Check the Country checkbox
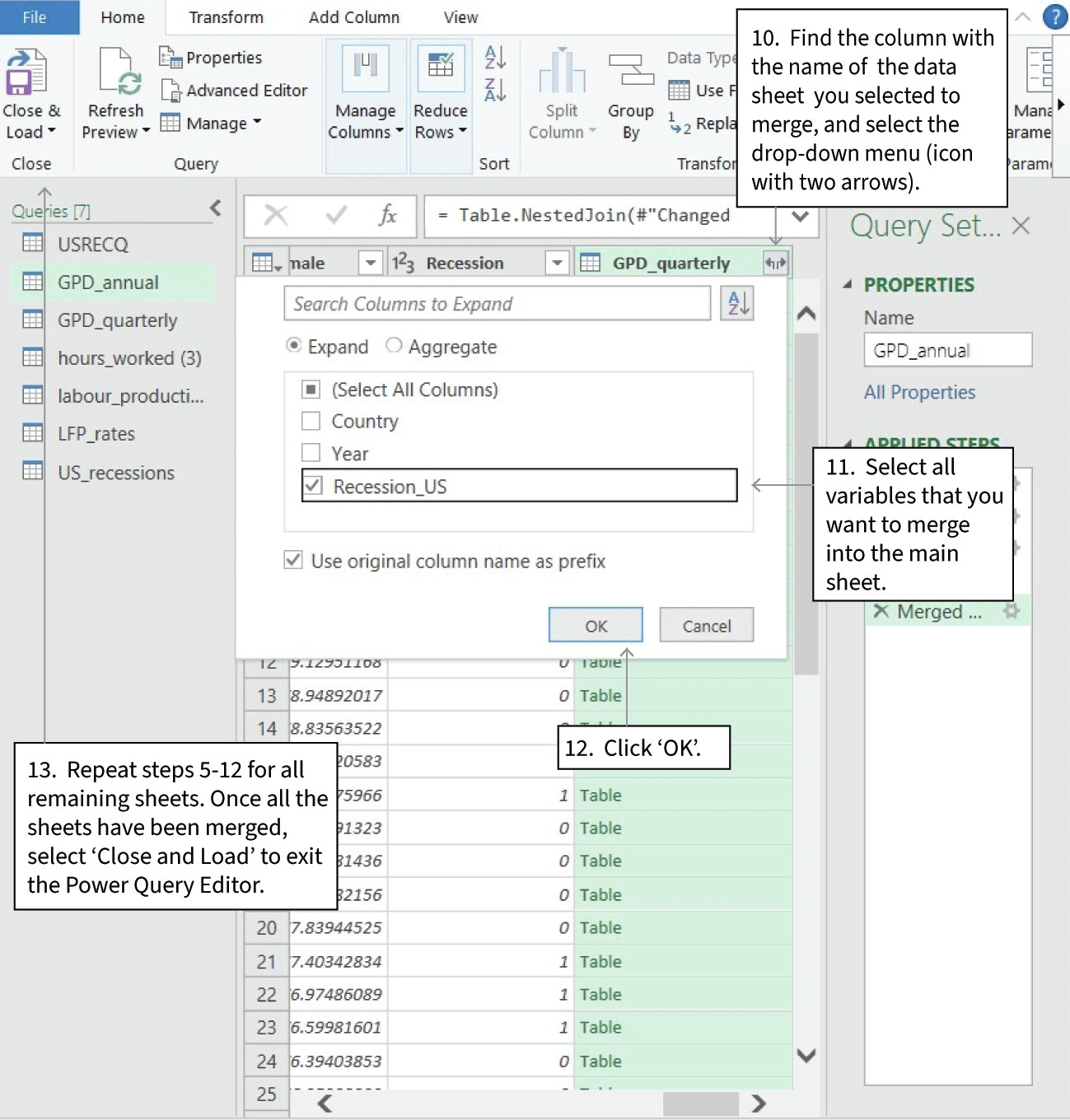This screenshot has width=1070, height=1120. click(311, 421)
